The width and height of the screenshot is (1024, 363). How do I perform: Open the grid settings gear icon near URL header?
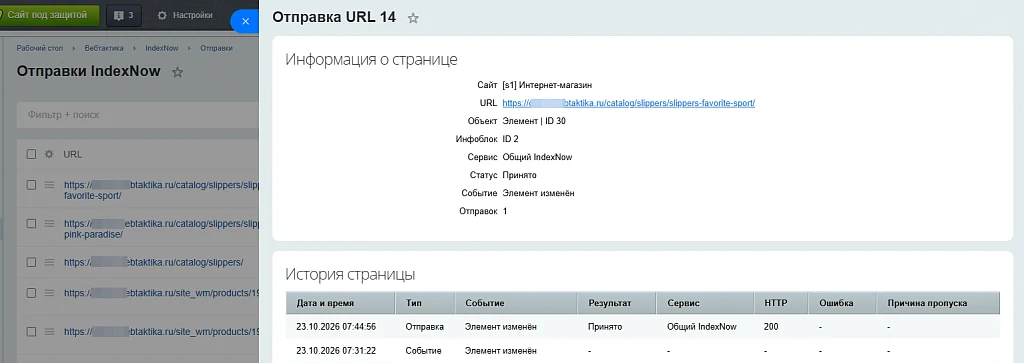48,155
